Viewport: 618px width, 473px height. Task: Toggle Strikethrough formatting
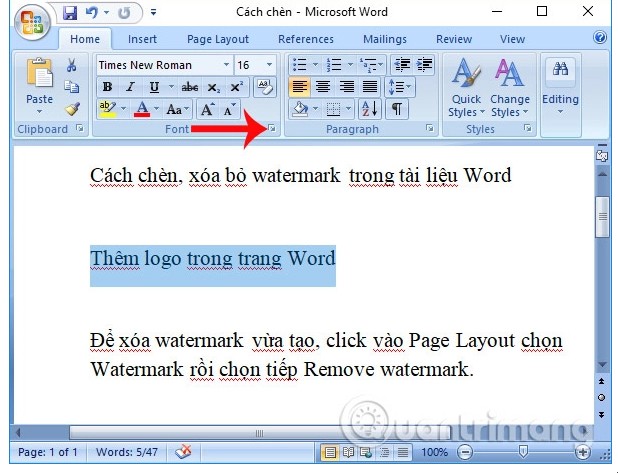pyautogui.click(x=188, y=87)
